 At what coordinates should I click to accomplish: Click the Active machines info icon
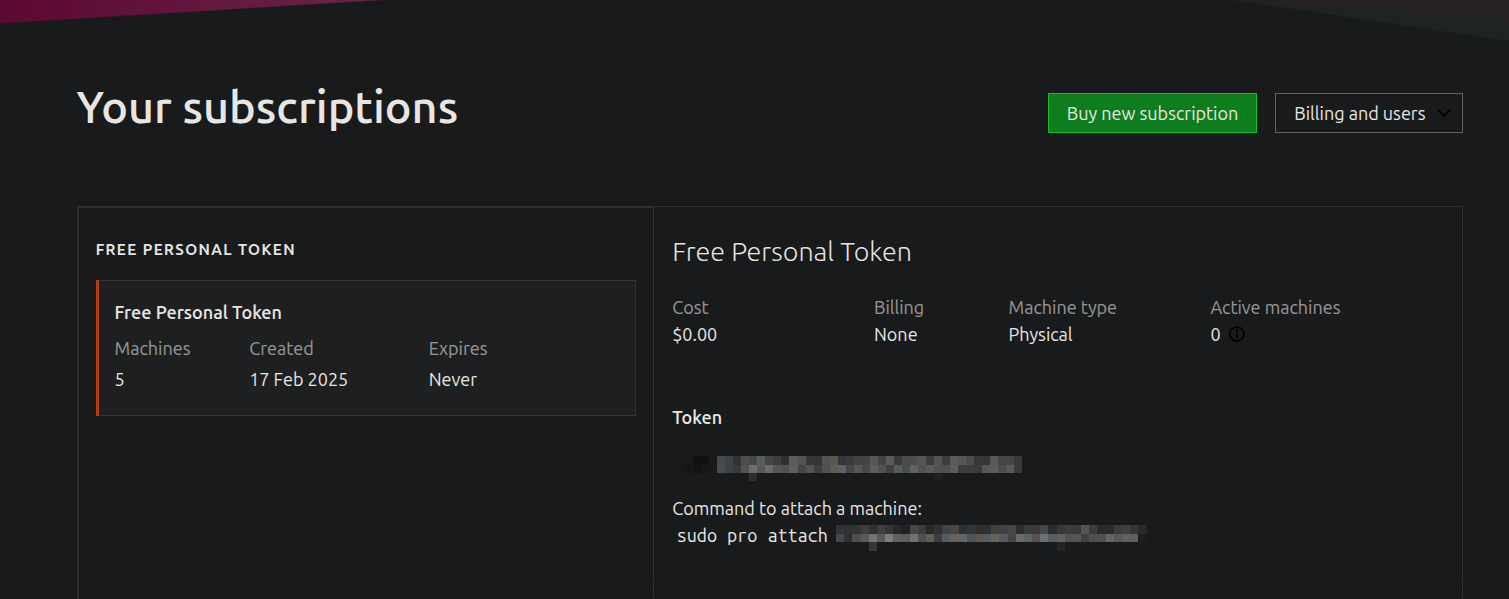click(1237, 335)
